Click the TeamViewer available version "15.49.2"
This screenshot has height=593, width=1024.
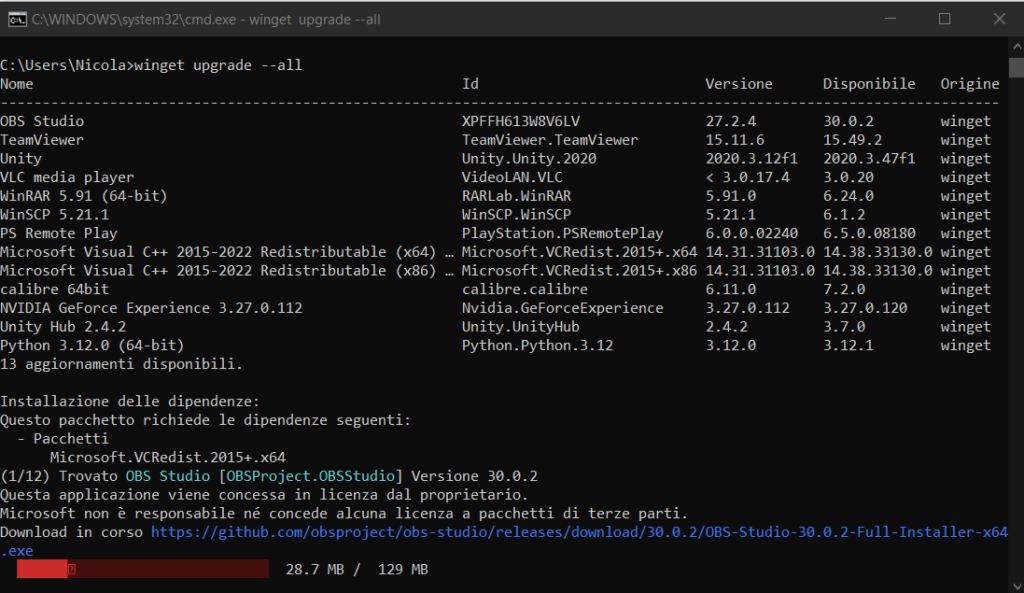(852, 140)
